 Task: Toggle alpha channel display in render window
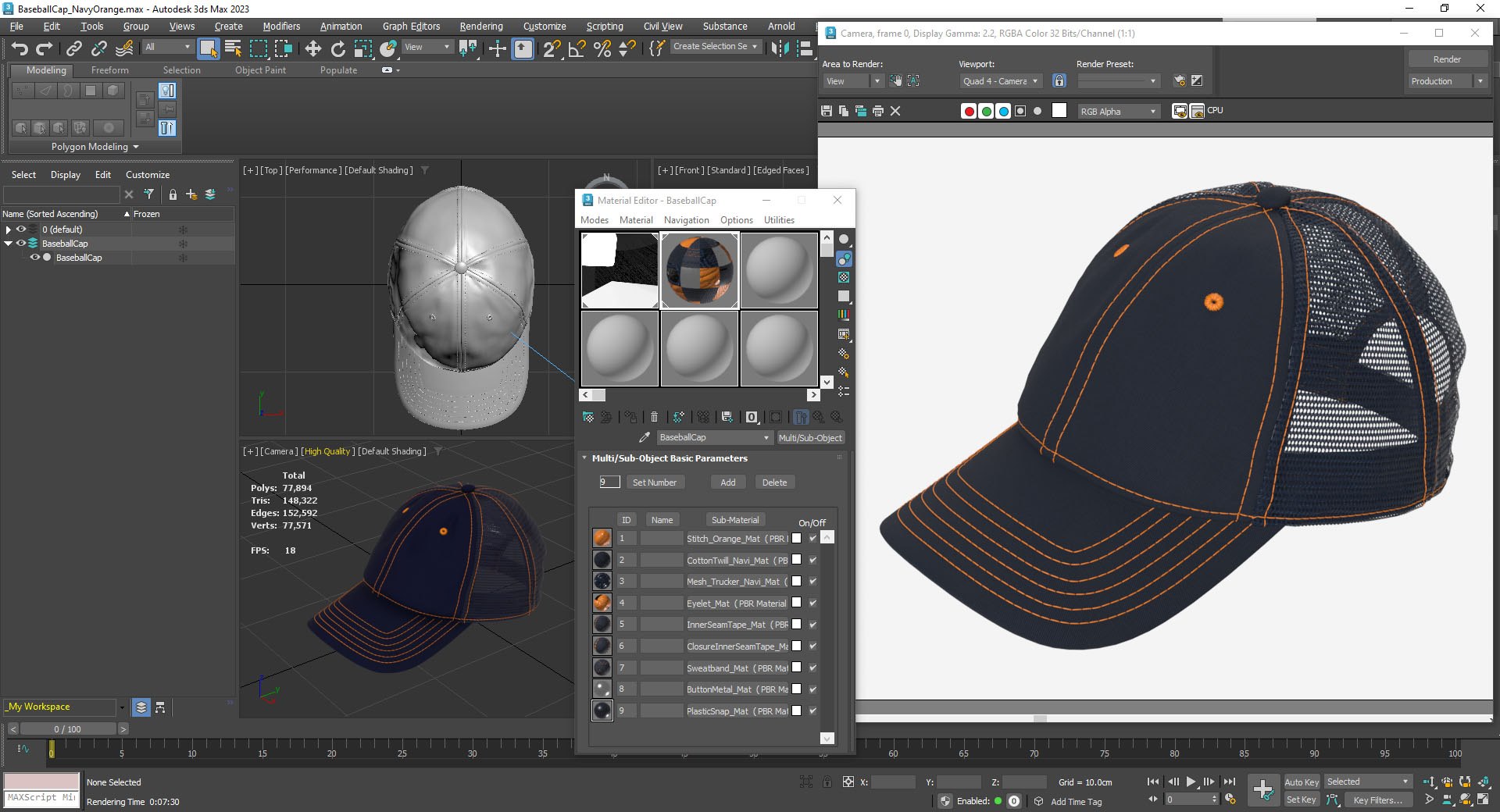pos(1020,111)
